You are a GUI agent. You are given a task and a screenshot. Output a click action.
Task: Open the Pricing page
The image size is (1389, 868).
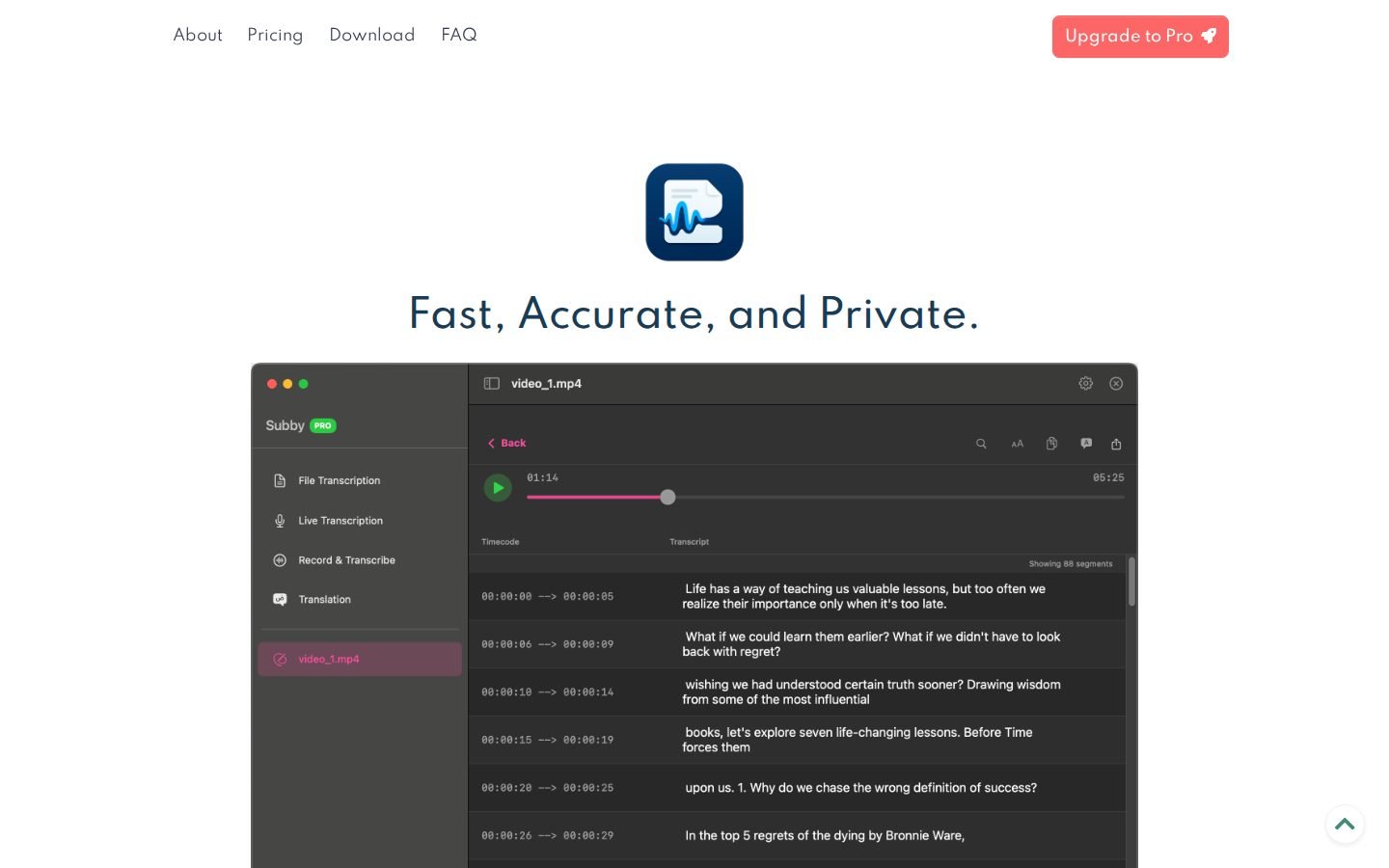[x=275, y=35]
